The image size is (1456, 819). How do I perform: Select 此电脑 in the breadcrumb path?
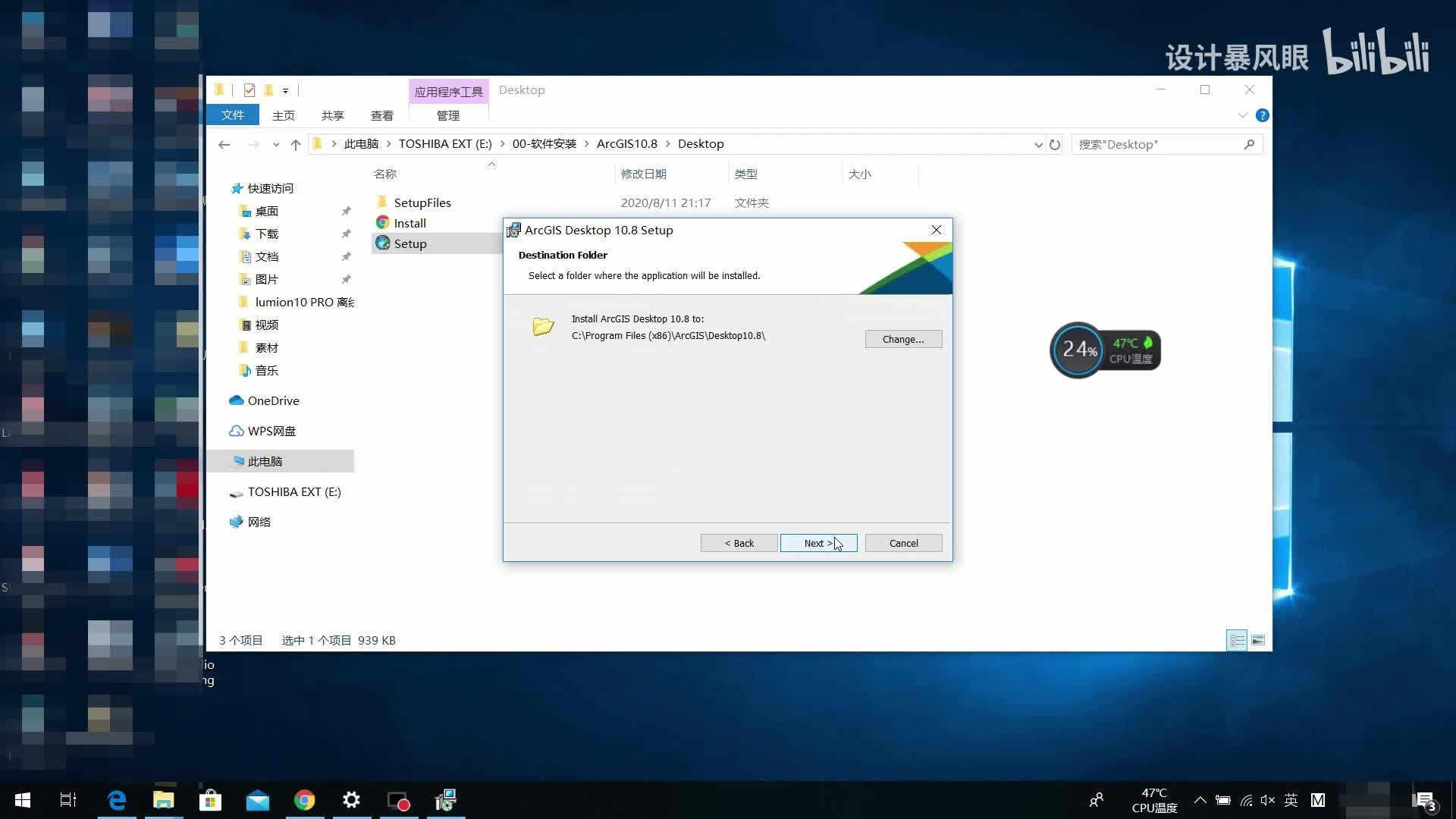[361, 144]
